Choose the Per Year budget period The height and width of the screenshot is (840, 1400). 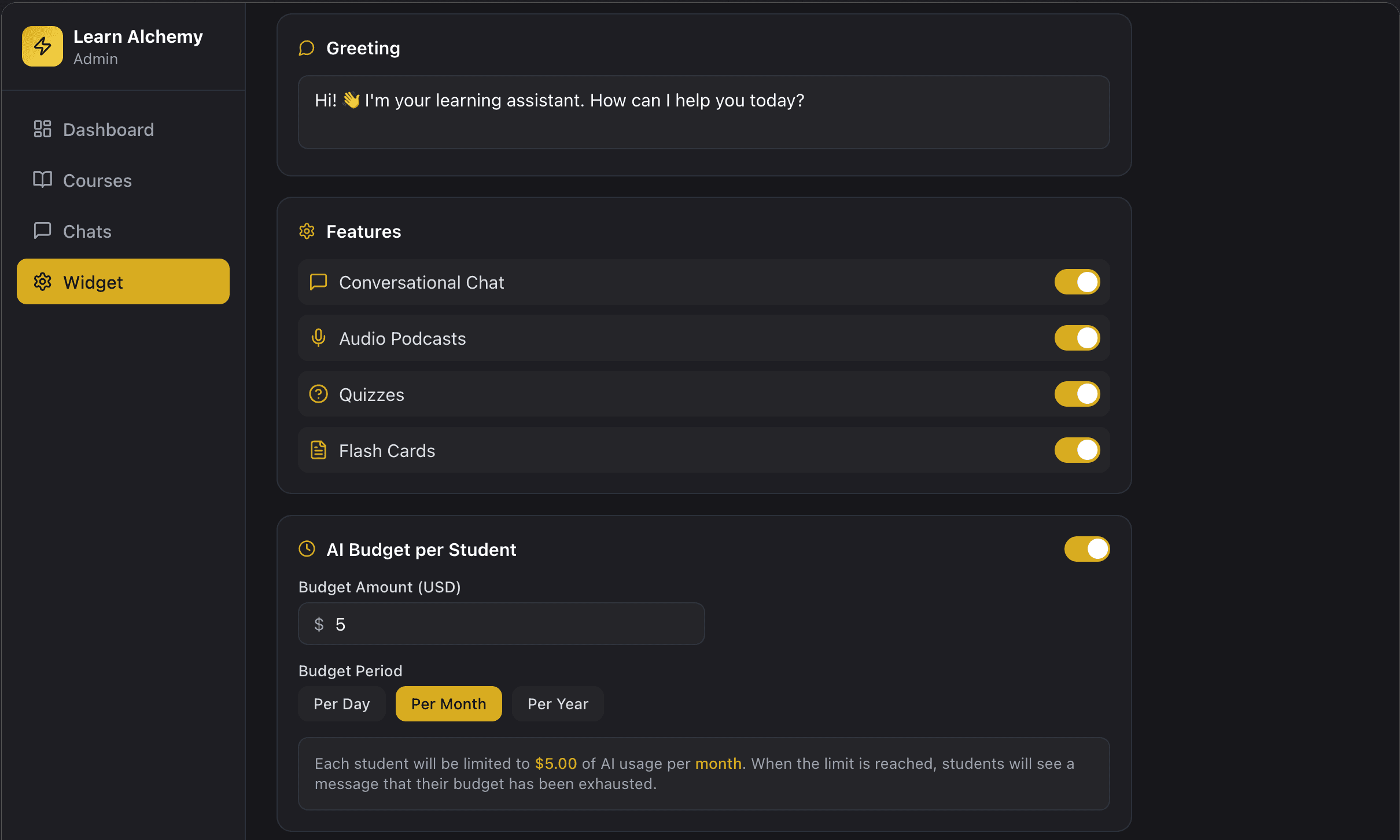(x=558, y=704)
